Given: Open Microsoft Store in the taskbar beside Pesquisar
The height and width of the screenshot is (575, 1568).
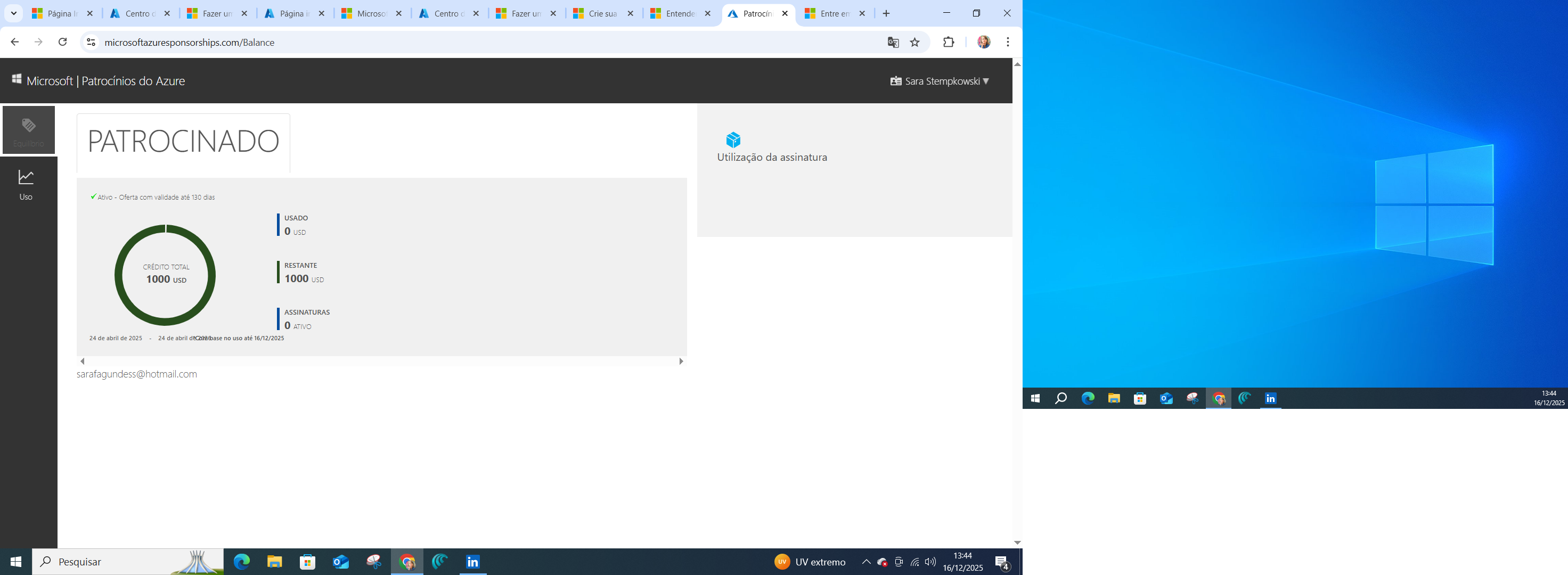Looking at the screenshot, I should tap(307, 562).
